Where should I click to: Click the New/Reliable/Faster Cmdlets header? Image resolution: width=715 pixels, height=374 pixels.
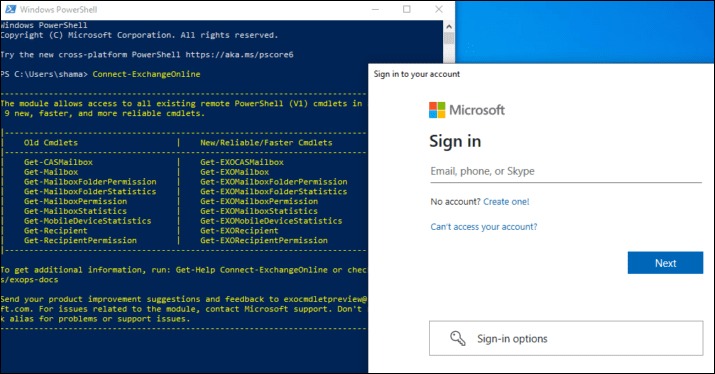click(266, 143)
